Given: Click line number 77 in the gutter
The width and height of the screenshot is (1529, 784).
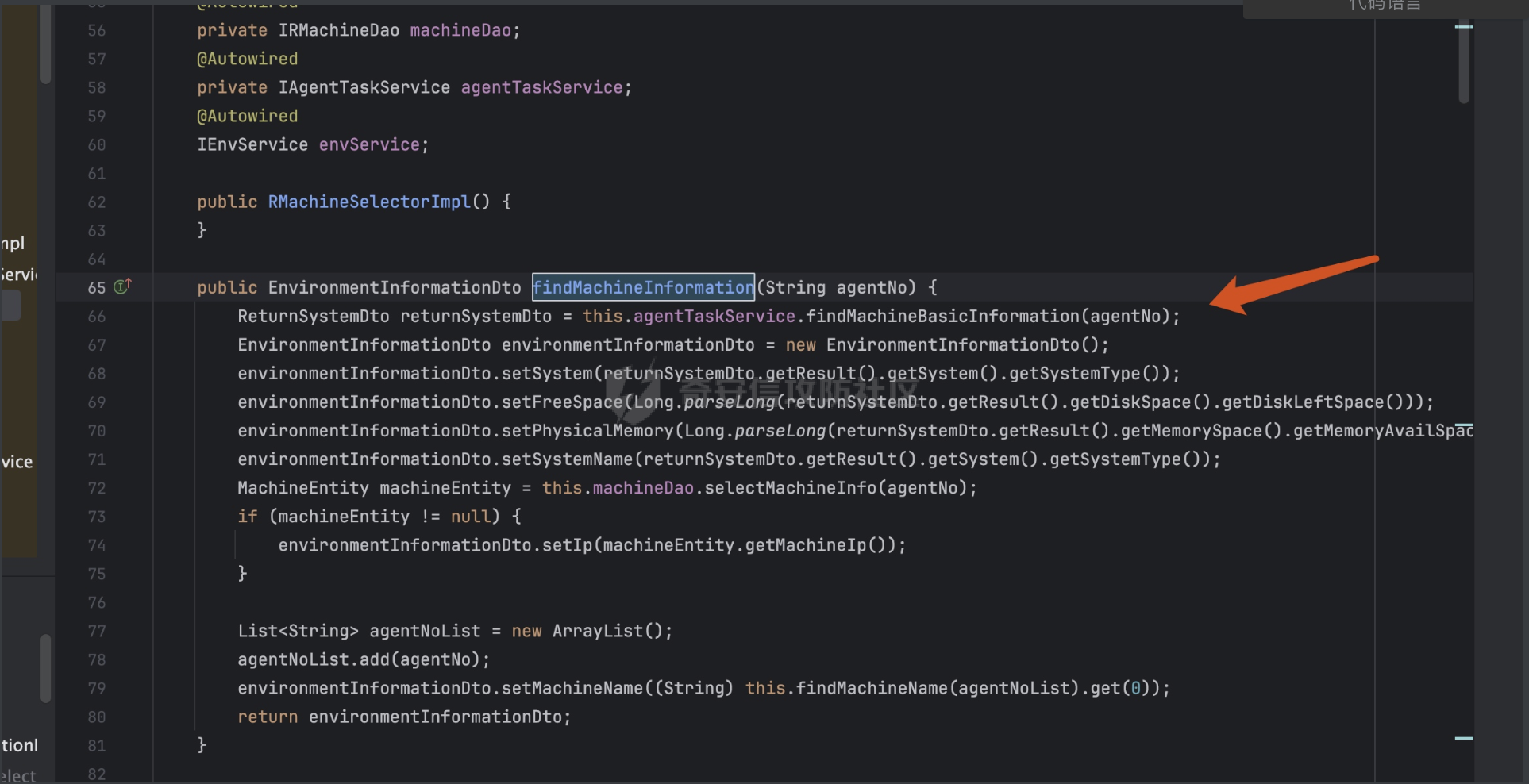Looking at the screenshot, I should 97,632.
